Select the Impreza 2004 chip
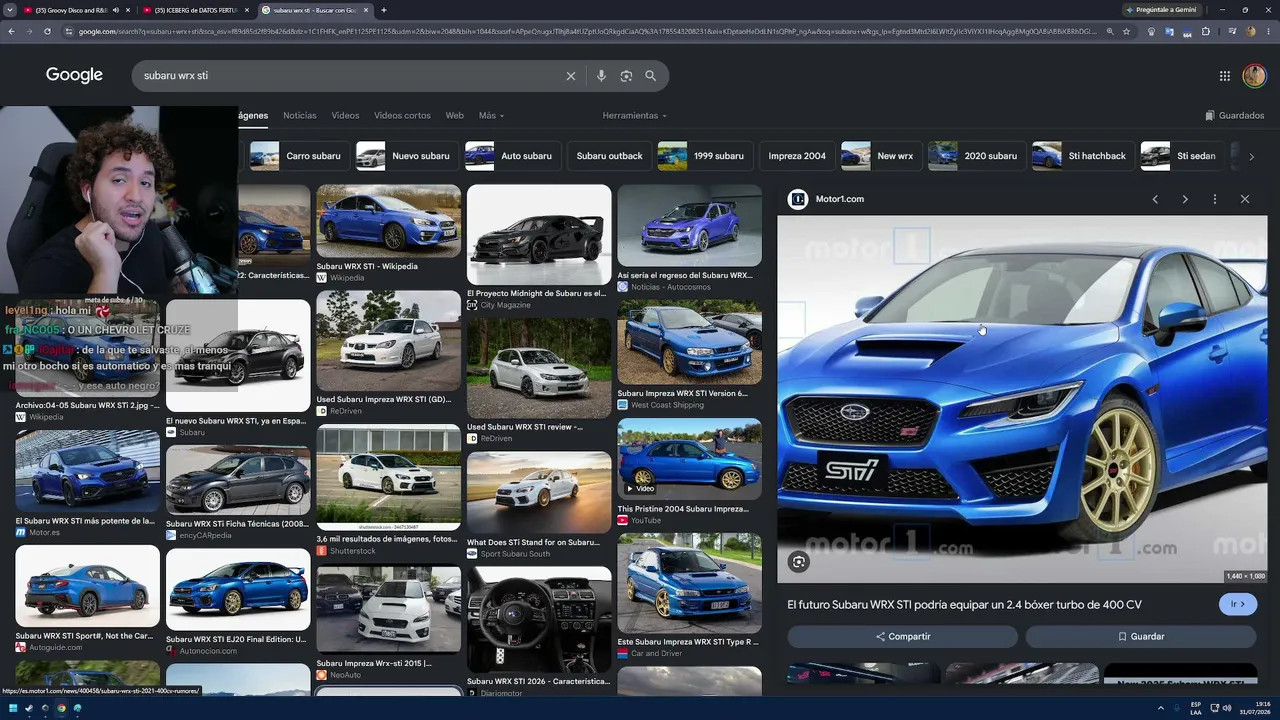This screenshot has width=1280, height=720. tap(797, 156)
